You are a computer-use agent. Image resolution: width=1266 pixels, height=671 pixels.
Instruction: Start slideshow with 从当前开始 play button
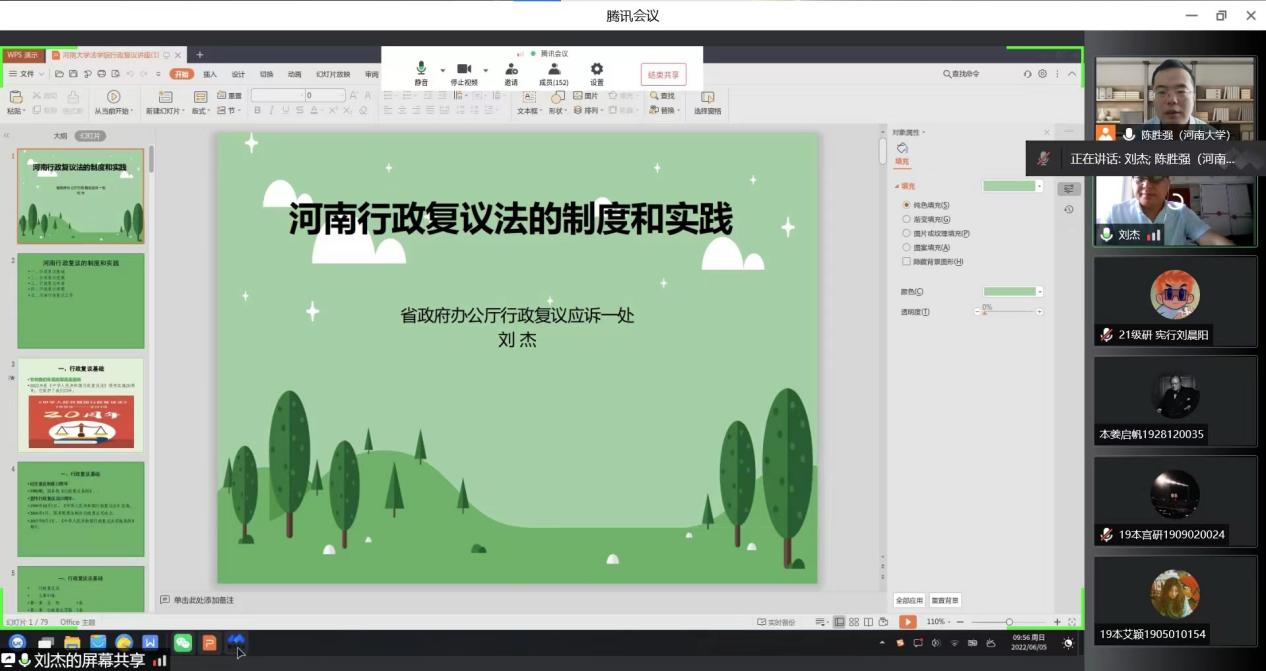pyautogui.click(x=113, y=95)
